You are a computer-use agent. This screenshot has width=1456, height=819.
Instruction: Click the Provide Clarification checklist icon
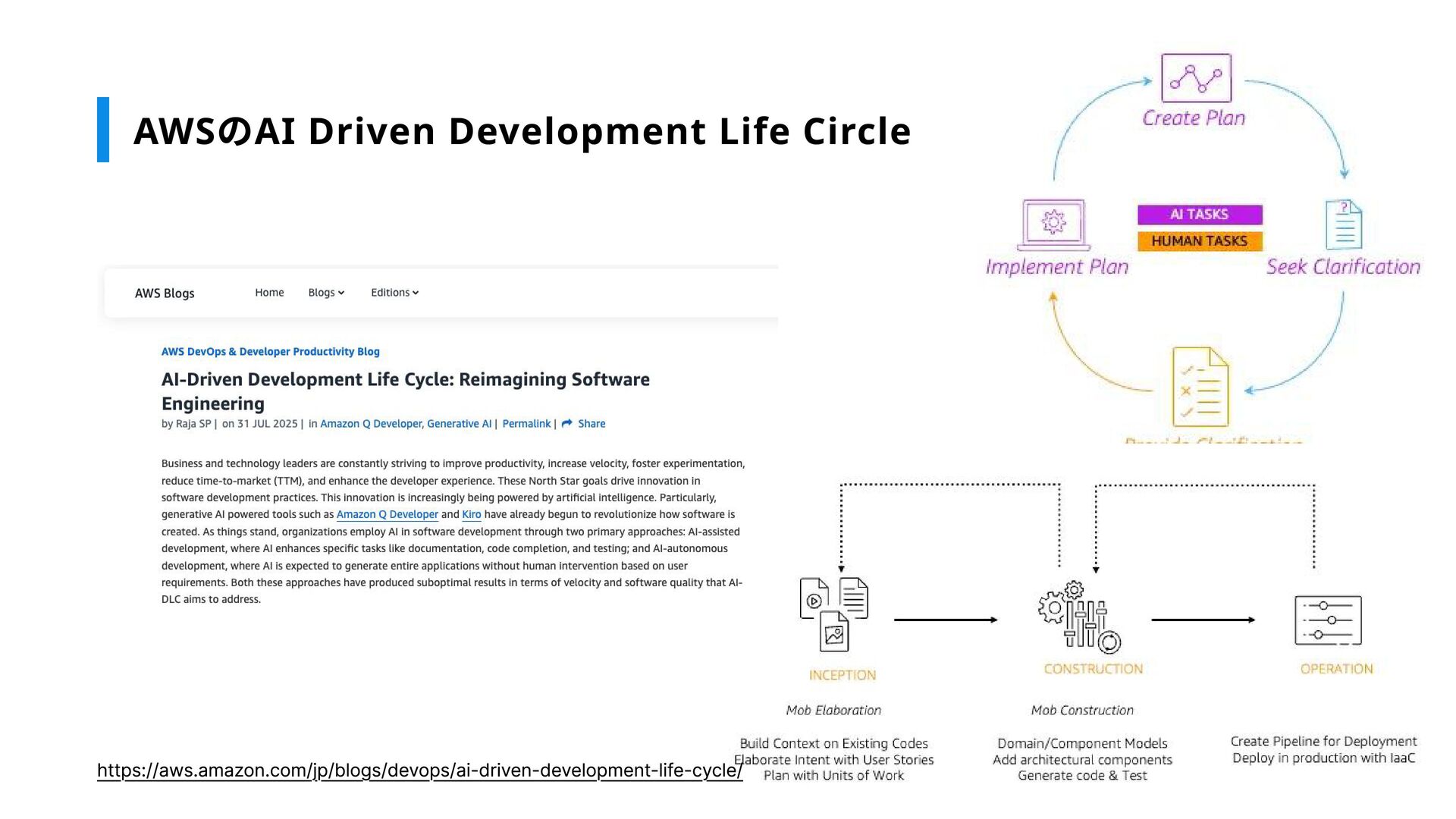1200,387
